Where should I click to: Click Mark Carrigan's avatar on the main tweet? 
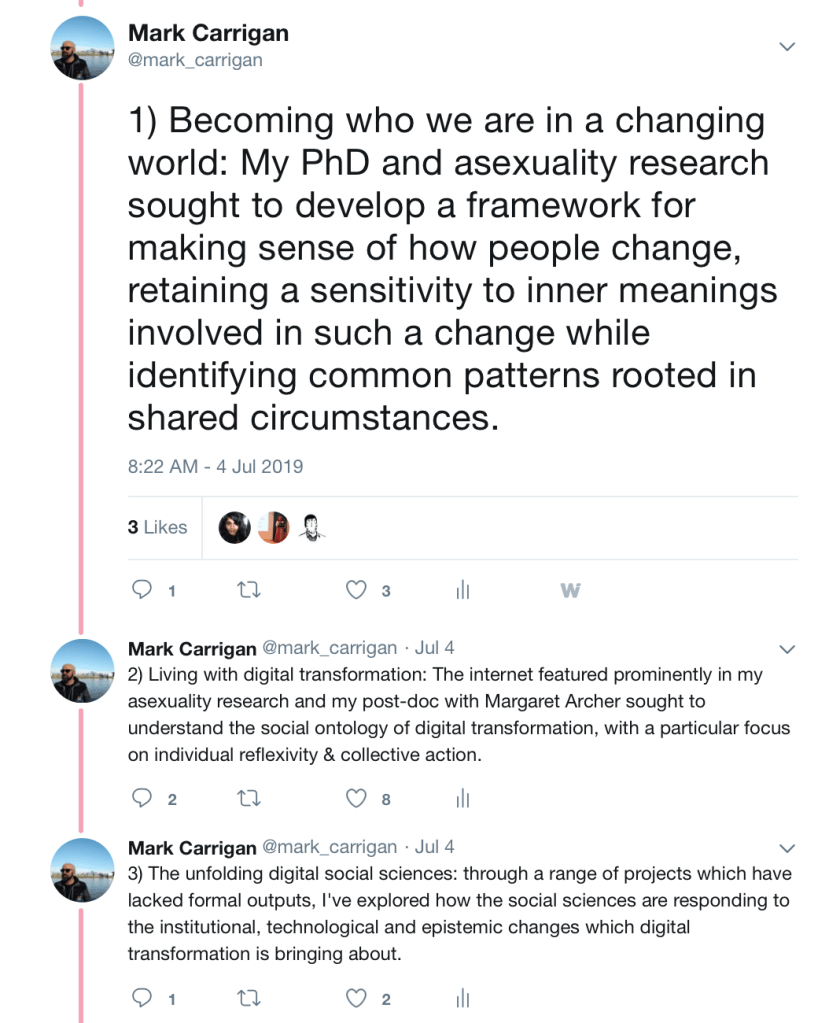pyautogui.click(x=82, y=48)
